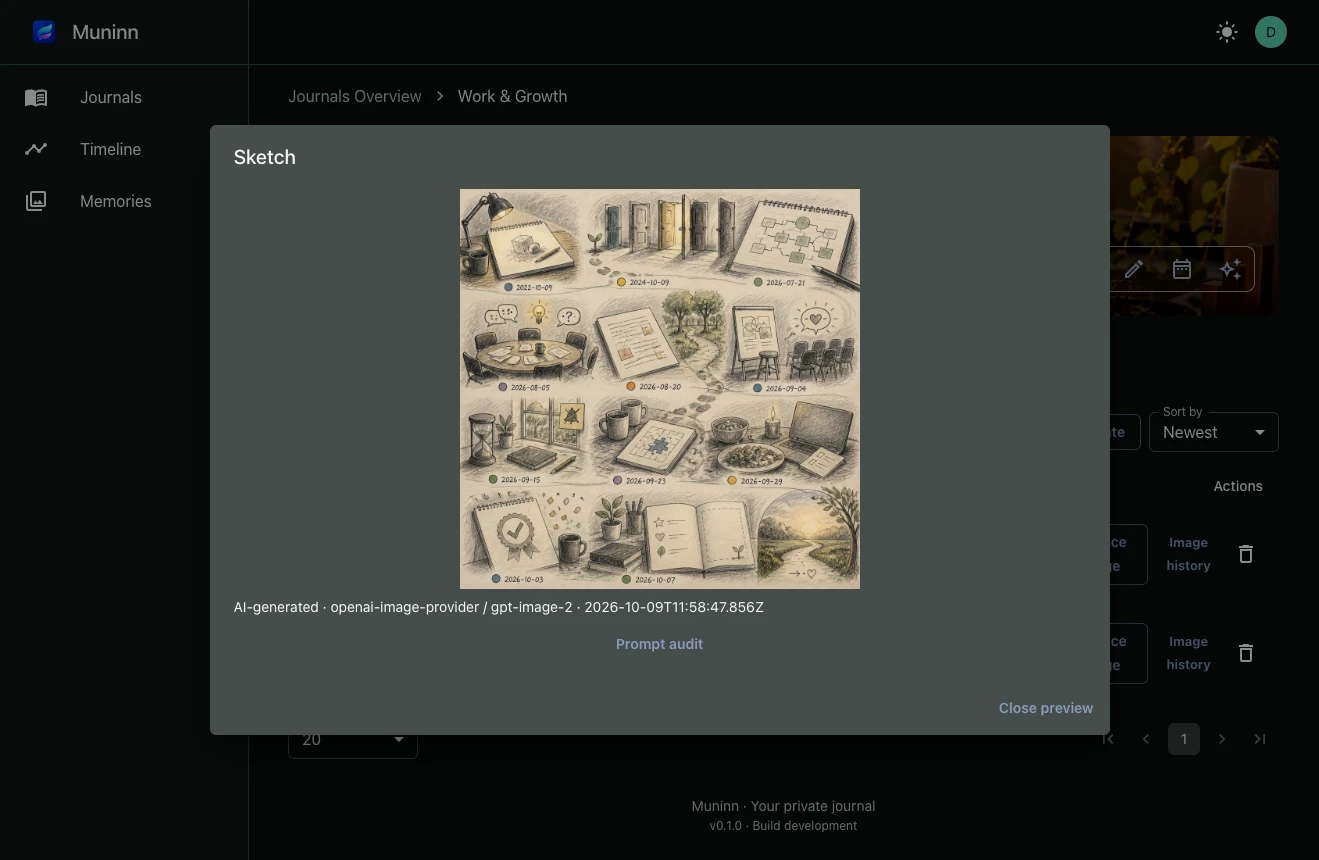The width and height of the screenshot is (1319, 860).
Task: Open the Sort by Newest dropdown
Action: [1214, 432]
